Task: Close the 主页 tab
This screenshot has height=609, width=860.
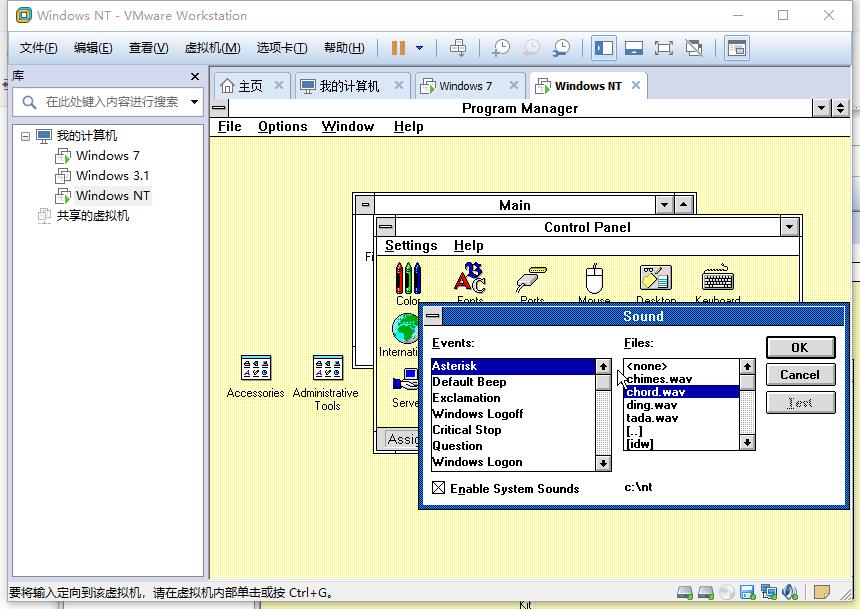Action: 279,86
